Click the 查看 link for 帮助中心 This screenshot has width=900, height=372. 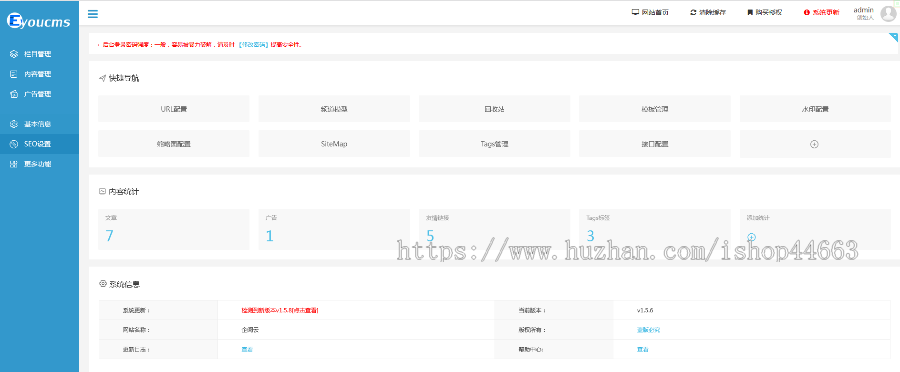(643, 349)
